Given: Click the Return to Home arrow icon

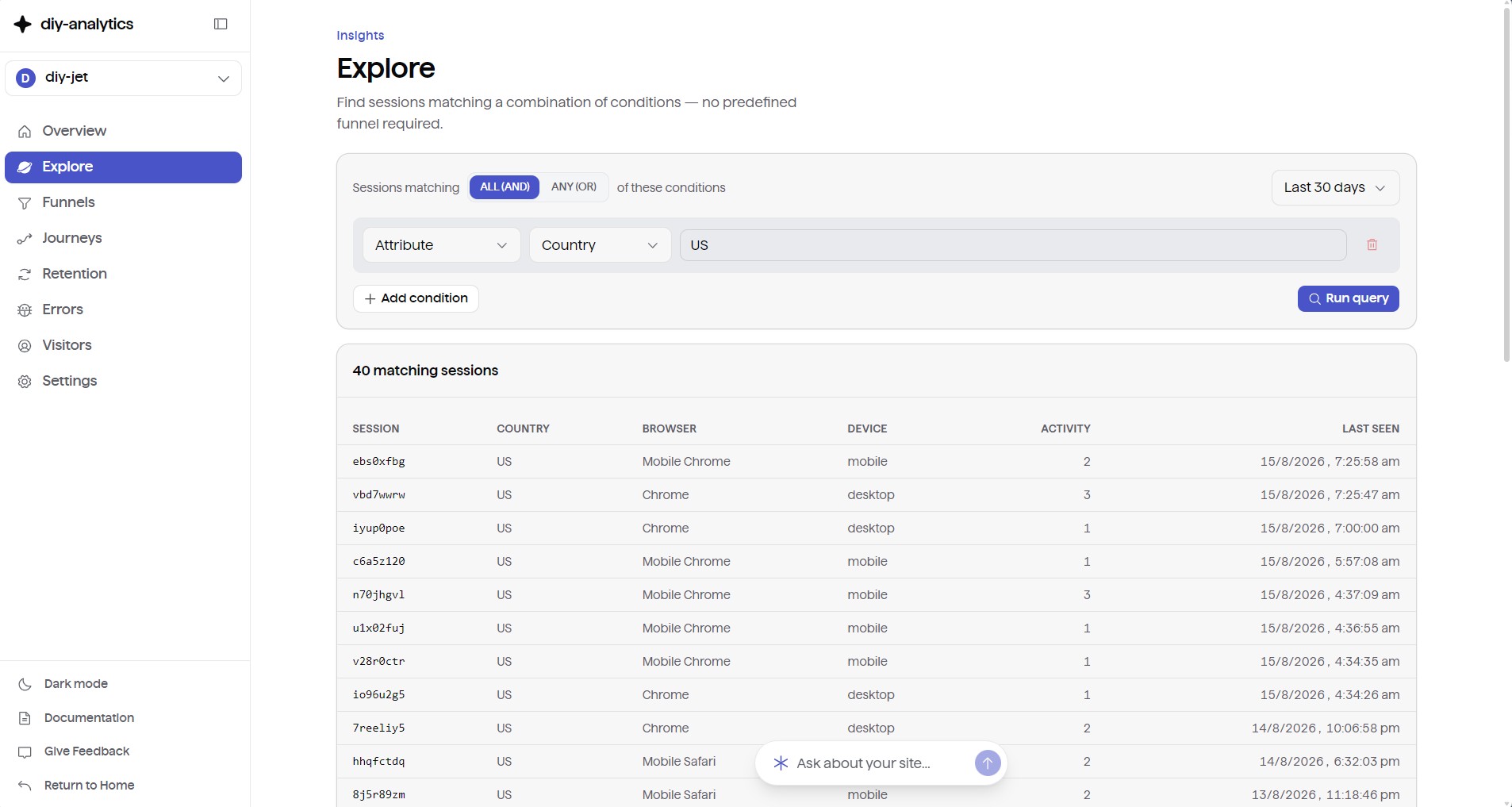Looking at the screenshot, I should point(25,786).
